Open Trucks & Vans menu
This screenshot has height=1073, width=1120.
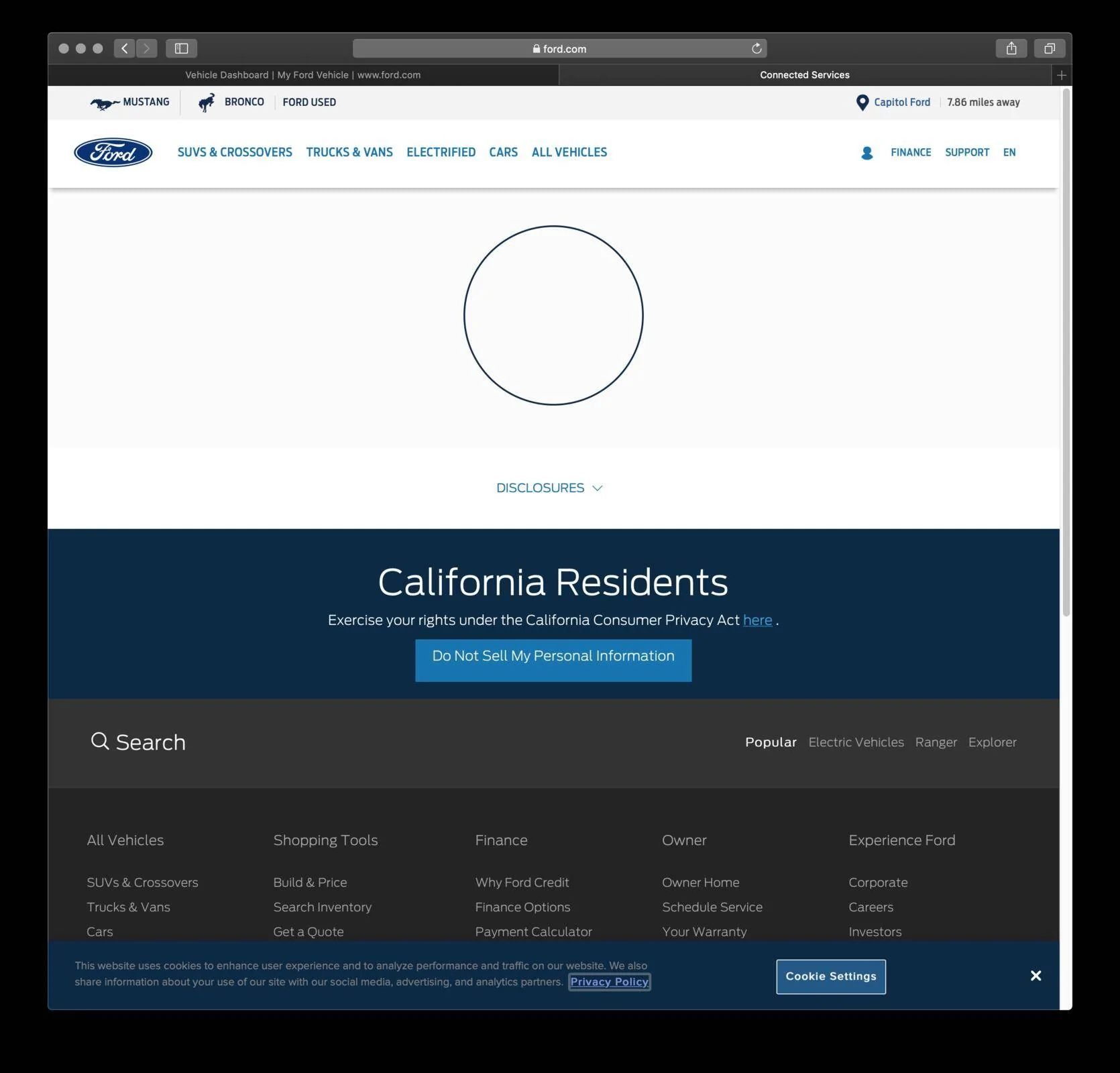pyautogui.click(x=349, y=152)
